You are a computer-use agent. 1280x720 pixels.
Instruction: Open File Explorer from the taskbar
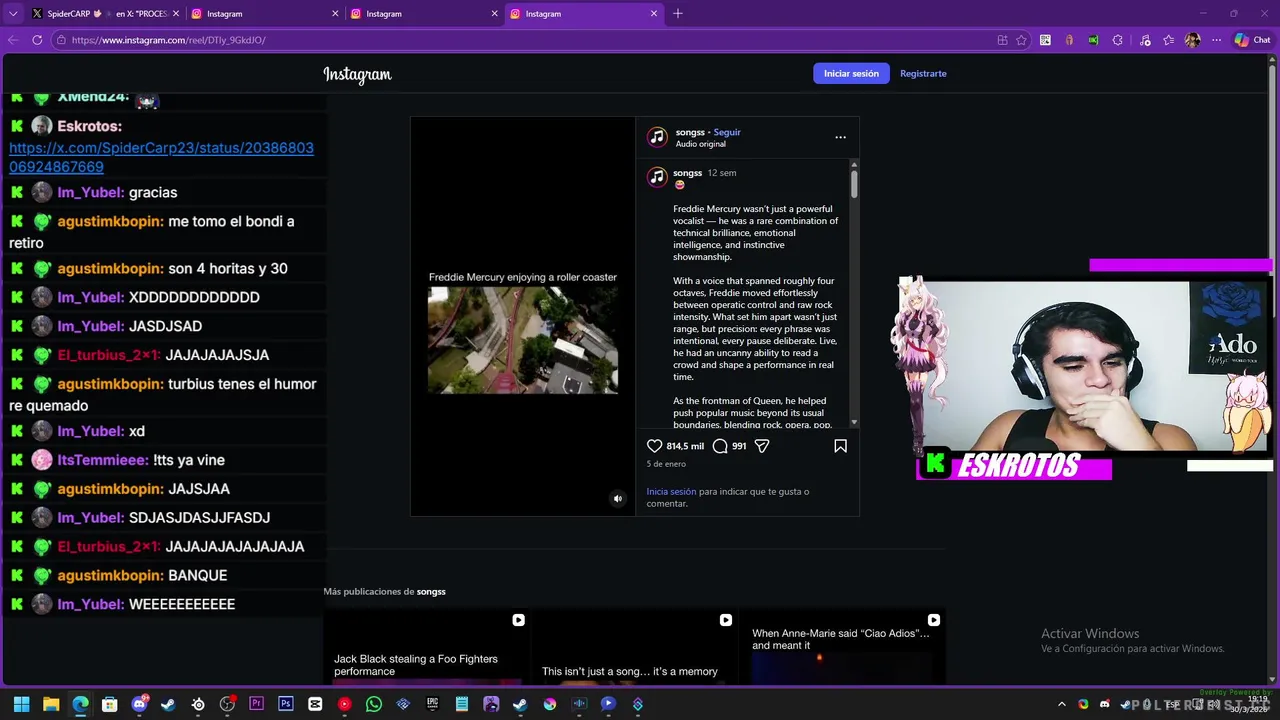pyautogui.click(x=51, y=704)
